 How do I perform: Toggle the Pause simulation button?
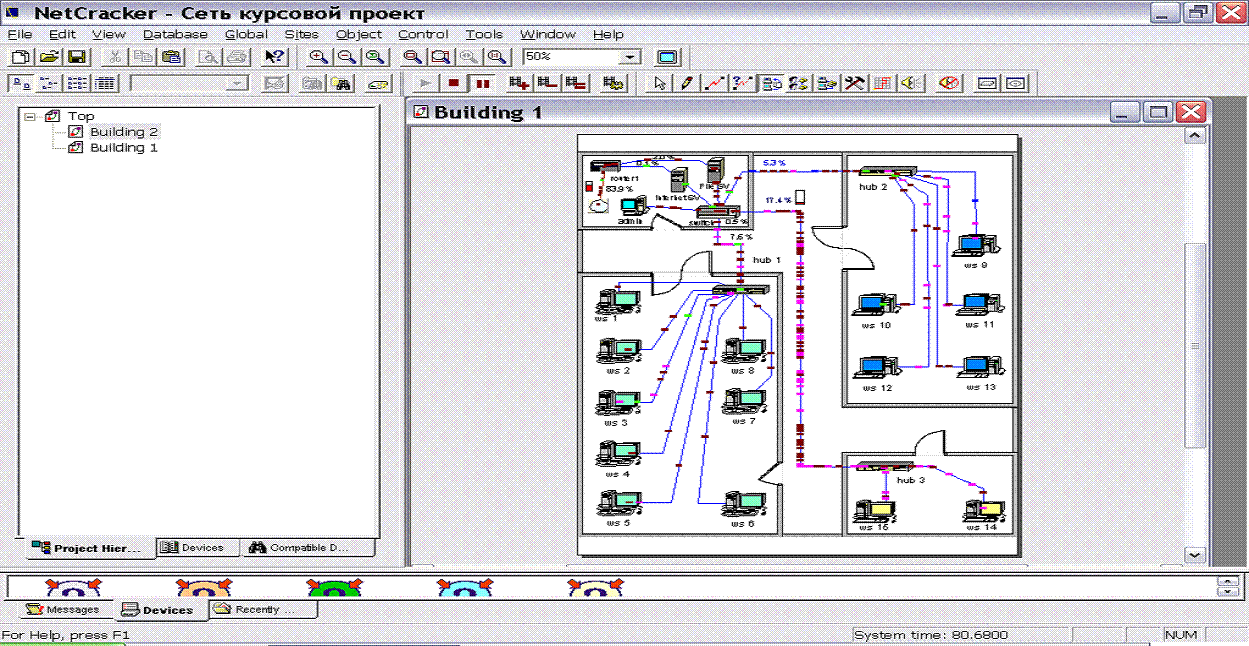click(x=482, y=84)
